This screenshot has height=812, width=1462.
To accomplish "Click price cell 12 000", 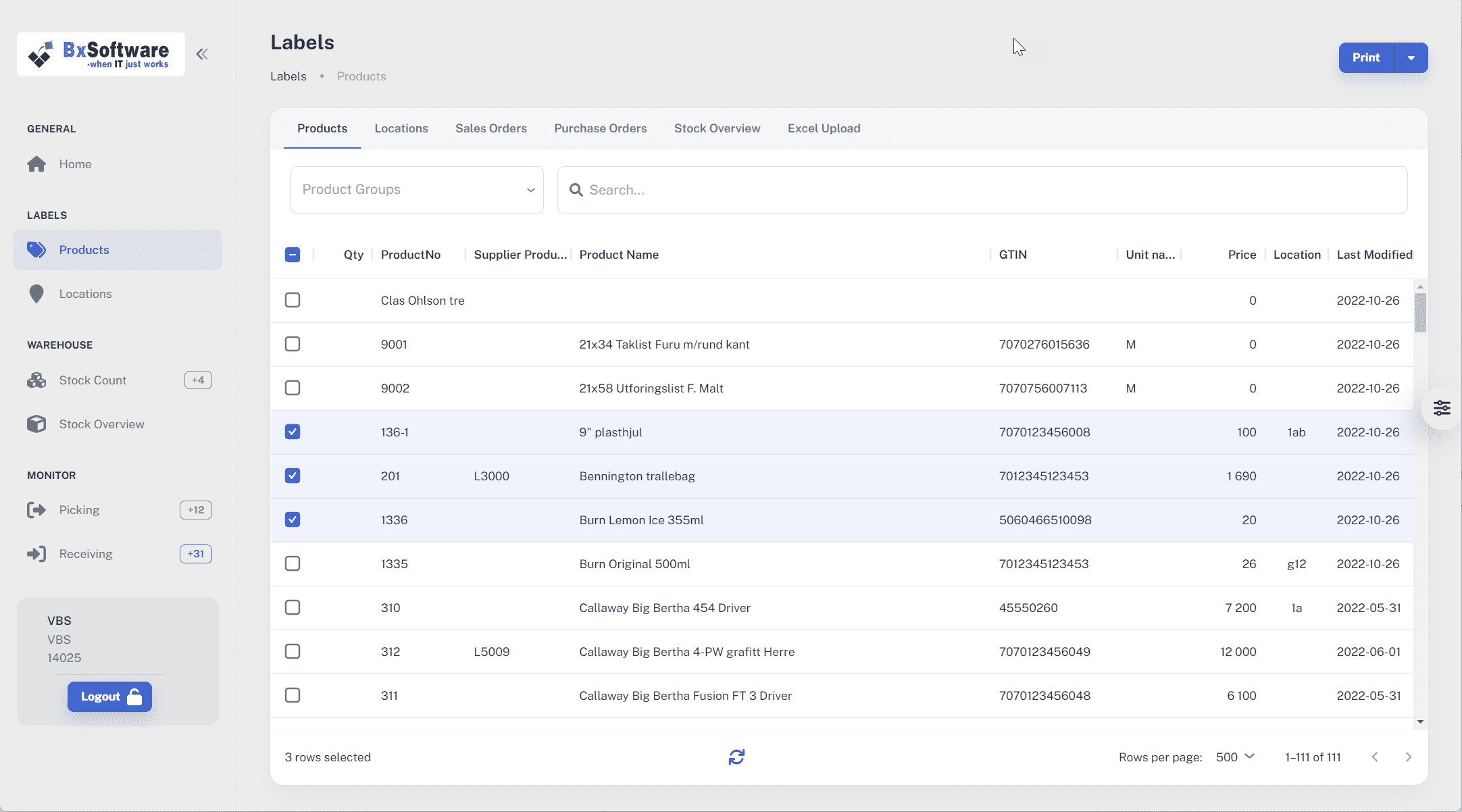I will click(x=1238, y=652).
